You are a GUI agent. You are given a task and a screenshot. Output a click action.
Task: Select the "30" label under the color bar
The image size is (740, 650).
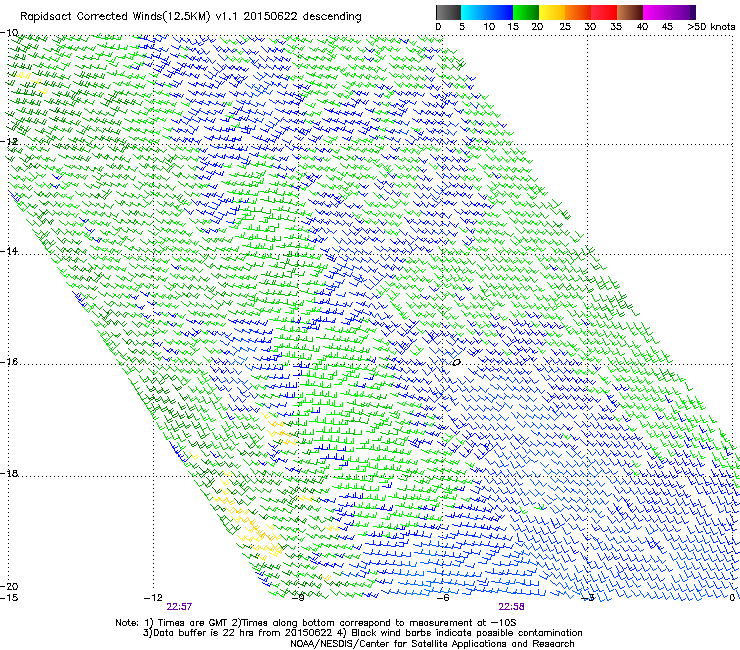pos(590,27)
